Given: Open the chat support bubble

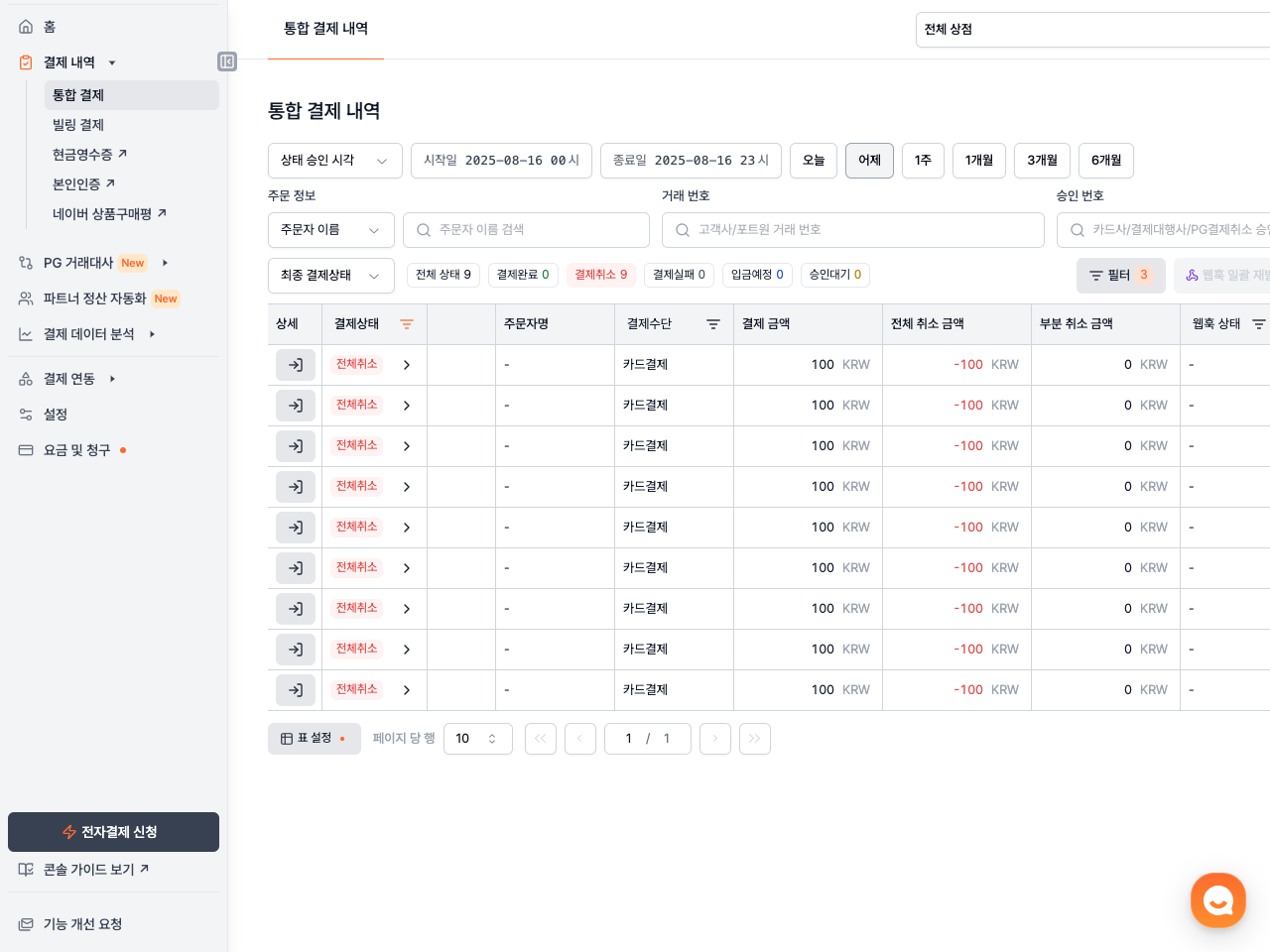Looking at the screenshot, I should click(1217, 899).
